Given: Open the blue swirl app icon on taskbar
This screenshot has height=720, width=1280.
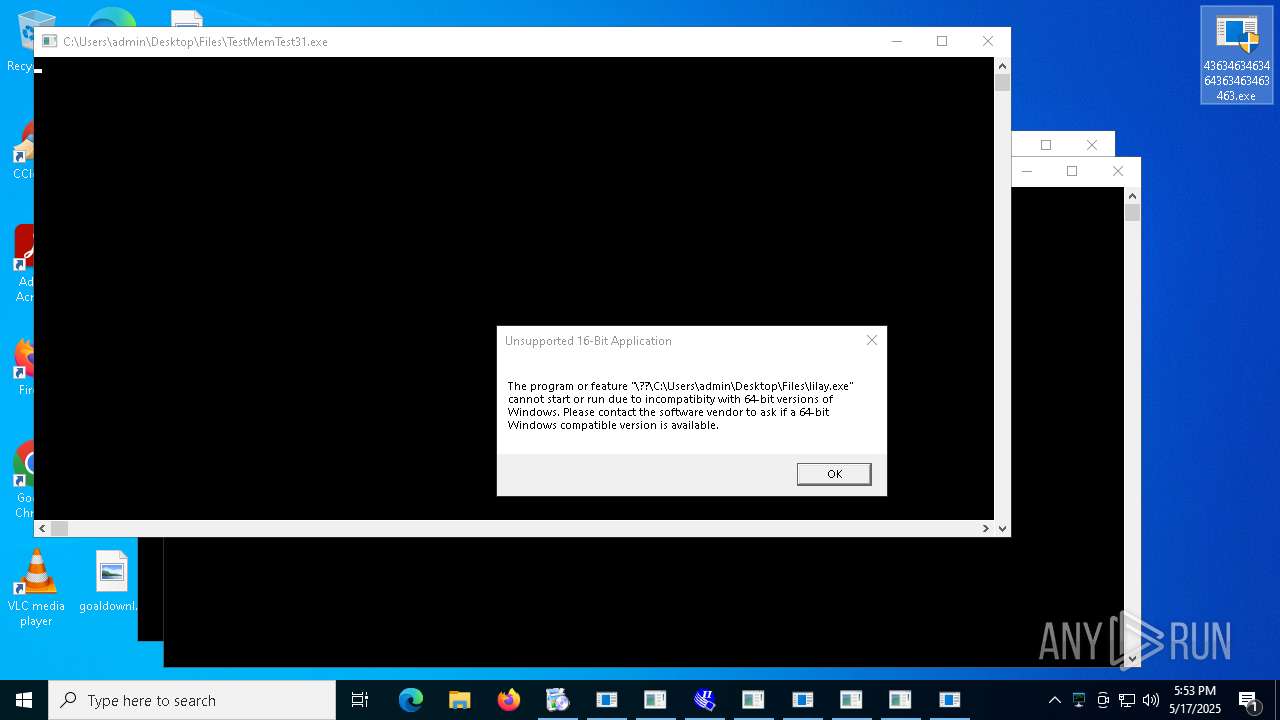Looking at the screenshot, I should (x=704, y=700).
